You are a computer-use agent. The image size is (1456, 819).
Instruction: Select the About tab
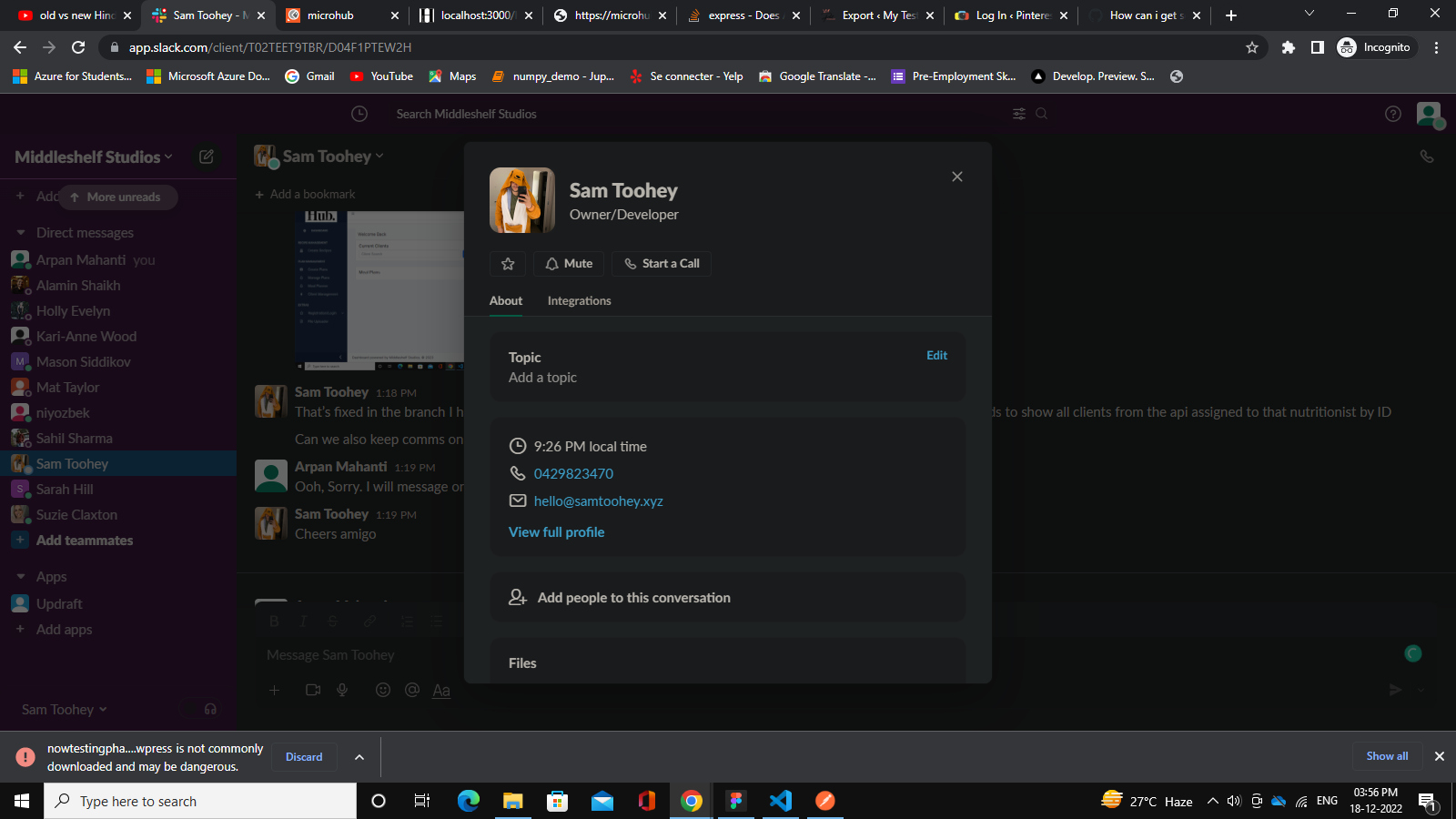click(x=506, y=301)
